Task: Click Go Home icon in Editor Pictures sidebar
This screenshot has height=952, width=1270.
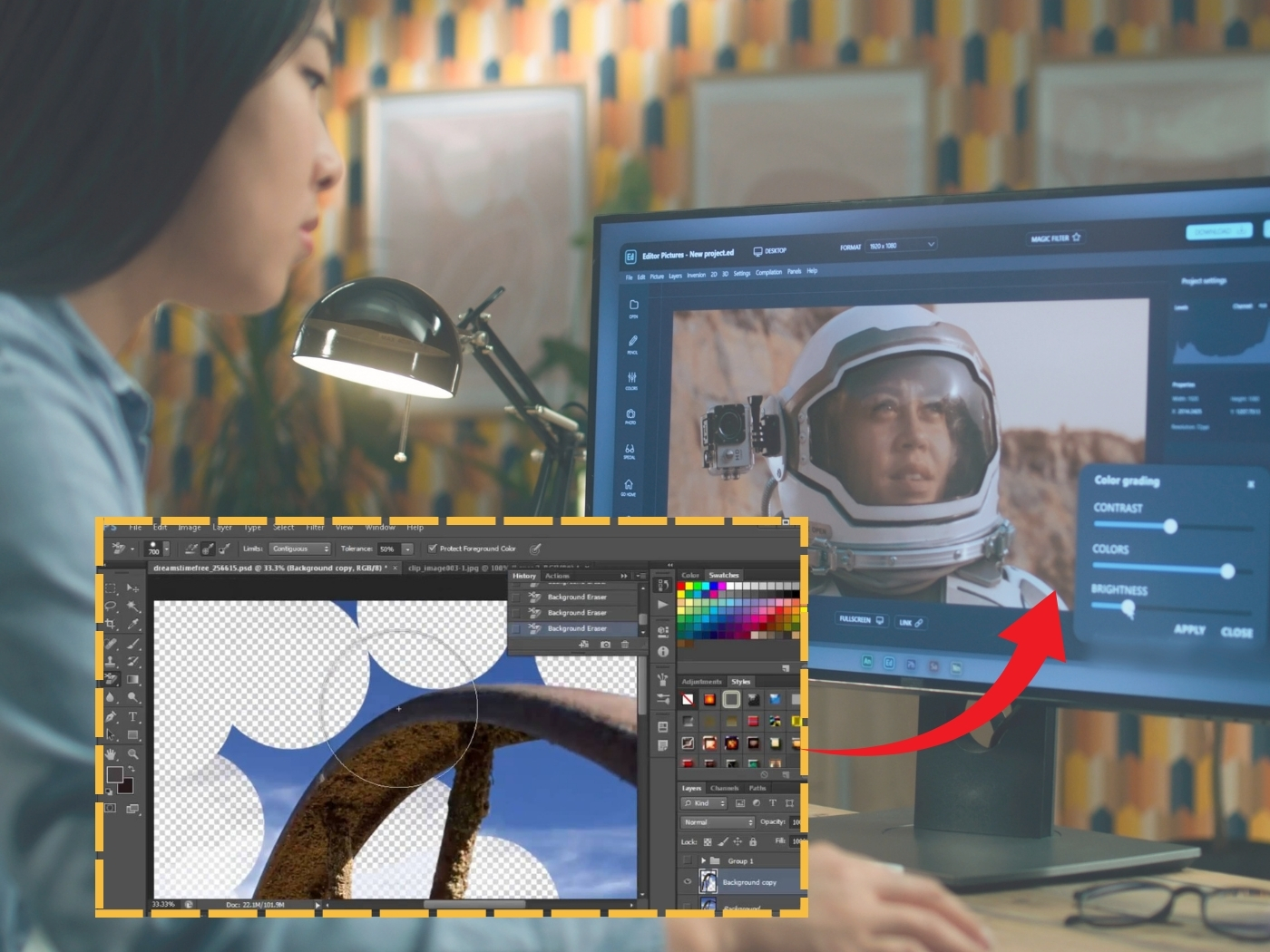Action: point(628,487)
